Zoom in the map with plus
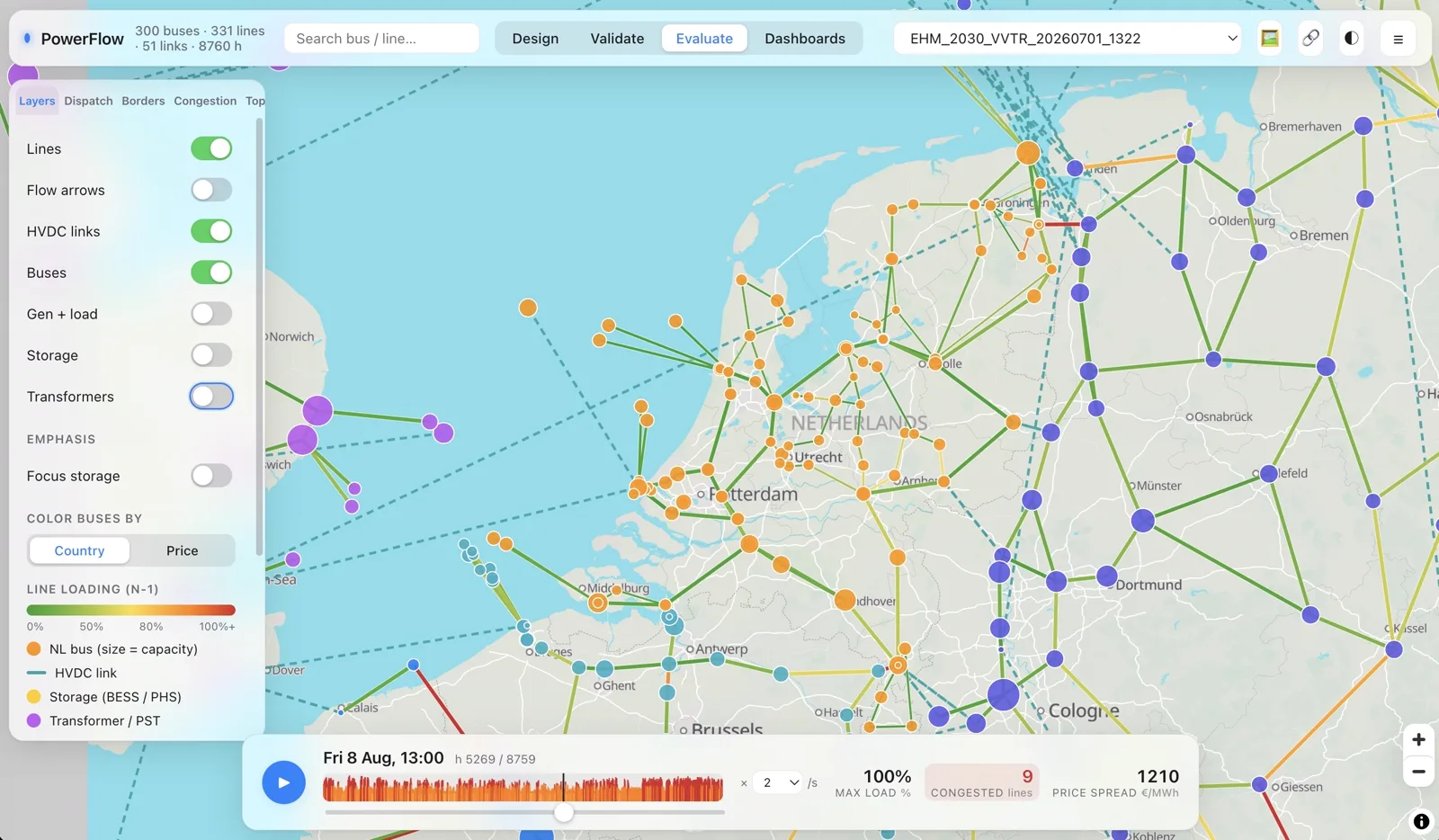The width and height of the screenshot is (1439, 840). [x=1418, y=740]
